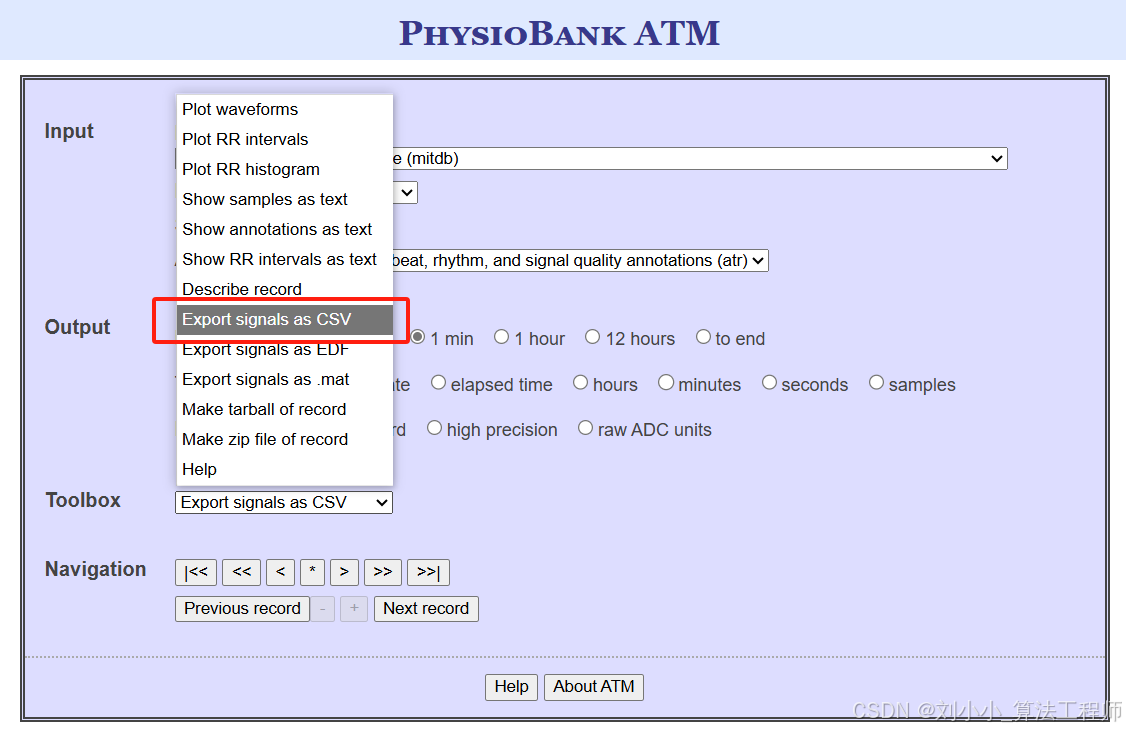Choose 'hours' time format radio

pyautogui.click(x=580, y=383)
